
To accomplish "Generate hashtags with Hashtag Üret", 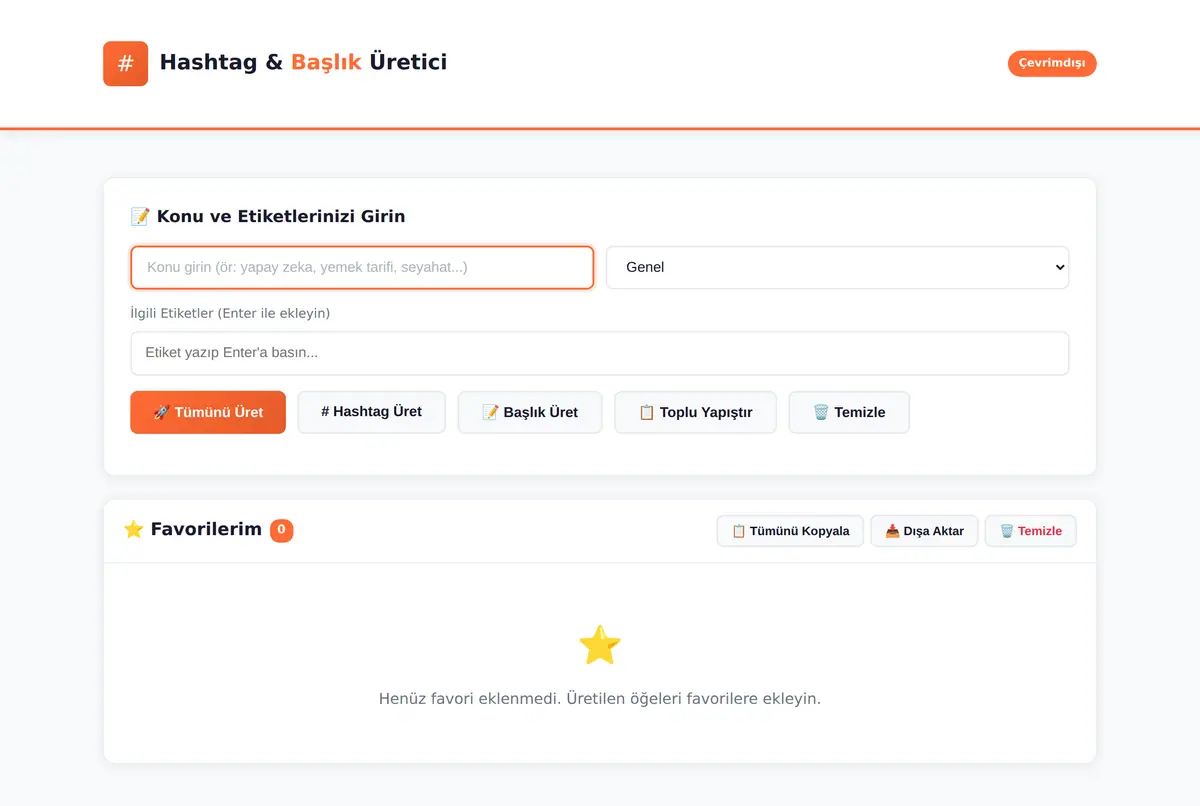I will point(371,412).
